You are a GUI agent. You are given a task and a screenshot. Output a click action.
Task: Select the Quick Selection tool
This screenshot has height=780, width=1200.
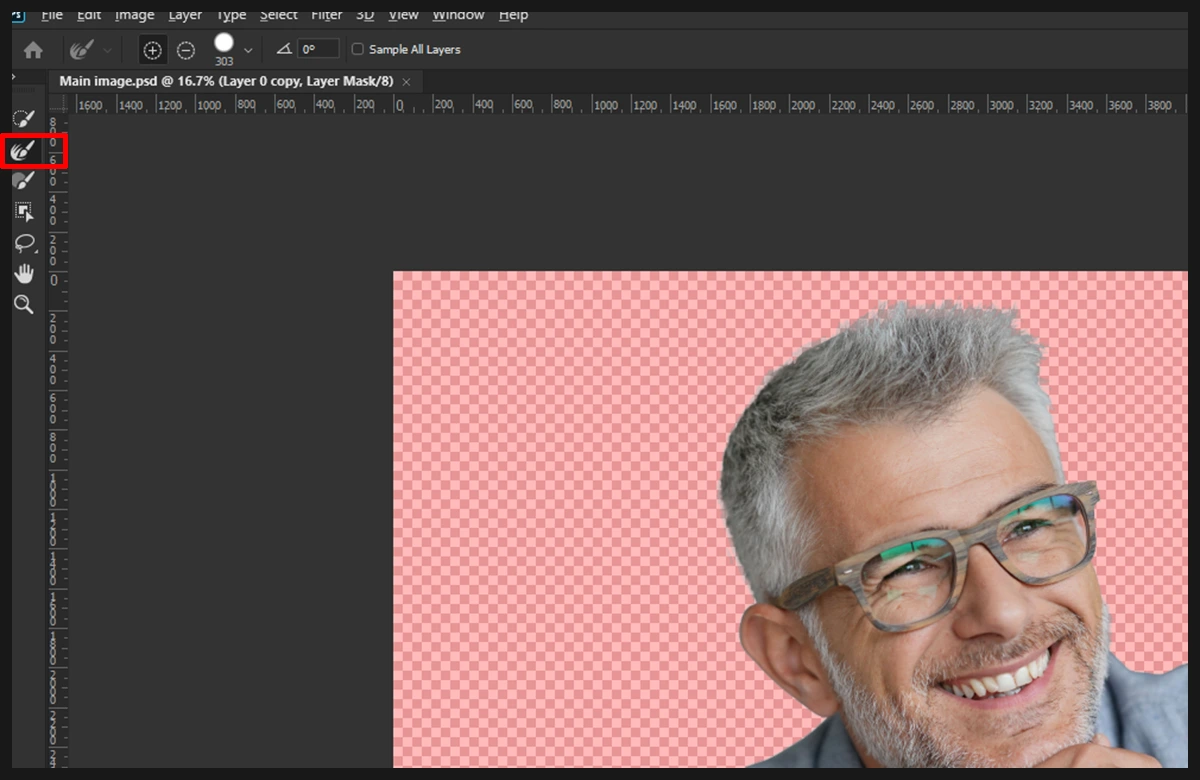click(x=24, y=120)
